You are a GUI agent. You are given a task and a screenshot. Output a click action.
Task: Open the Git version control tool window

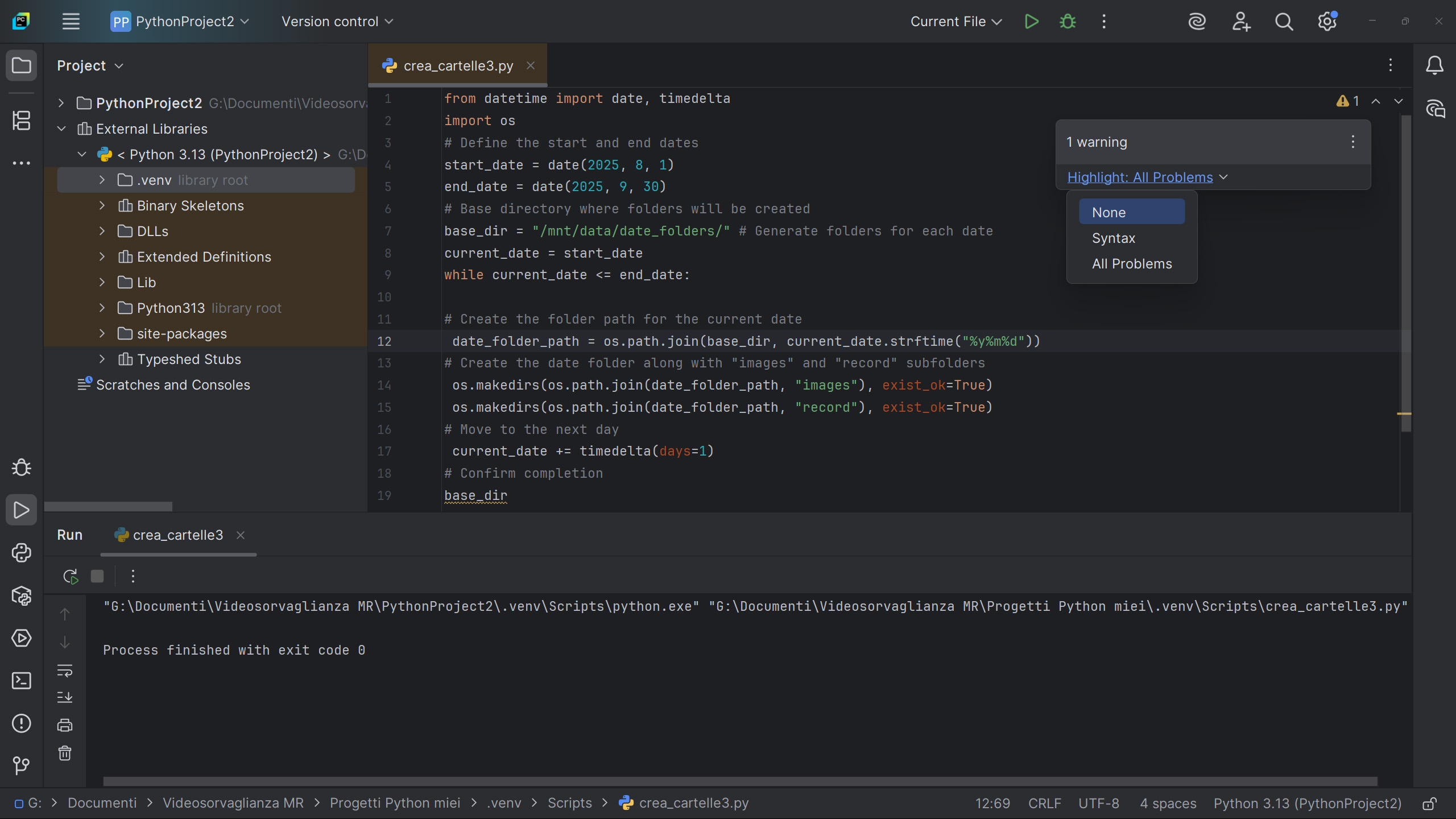(21, 766)
